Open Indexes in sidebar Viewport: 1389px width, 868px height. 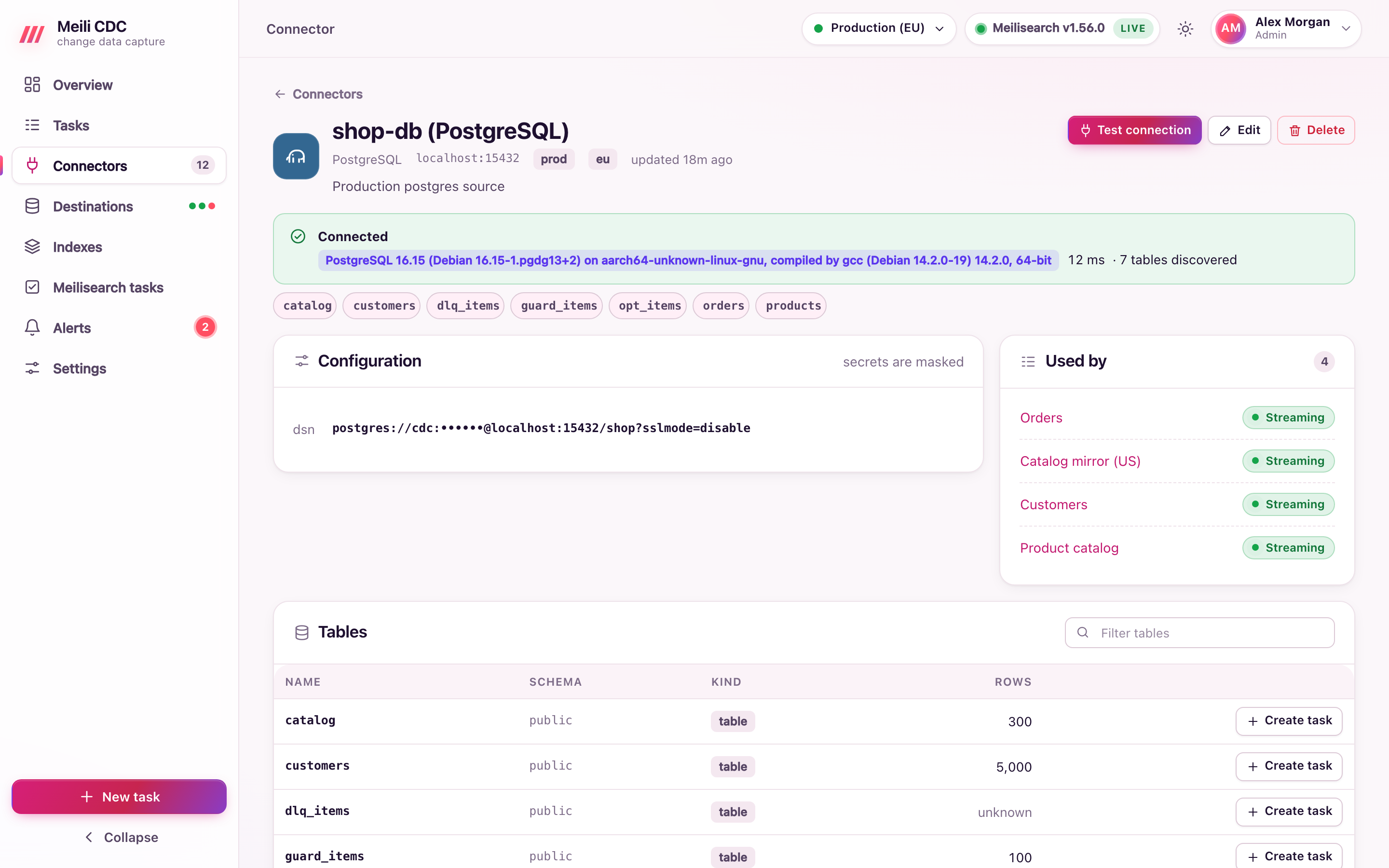(120, 247)
